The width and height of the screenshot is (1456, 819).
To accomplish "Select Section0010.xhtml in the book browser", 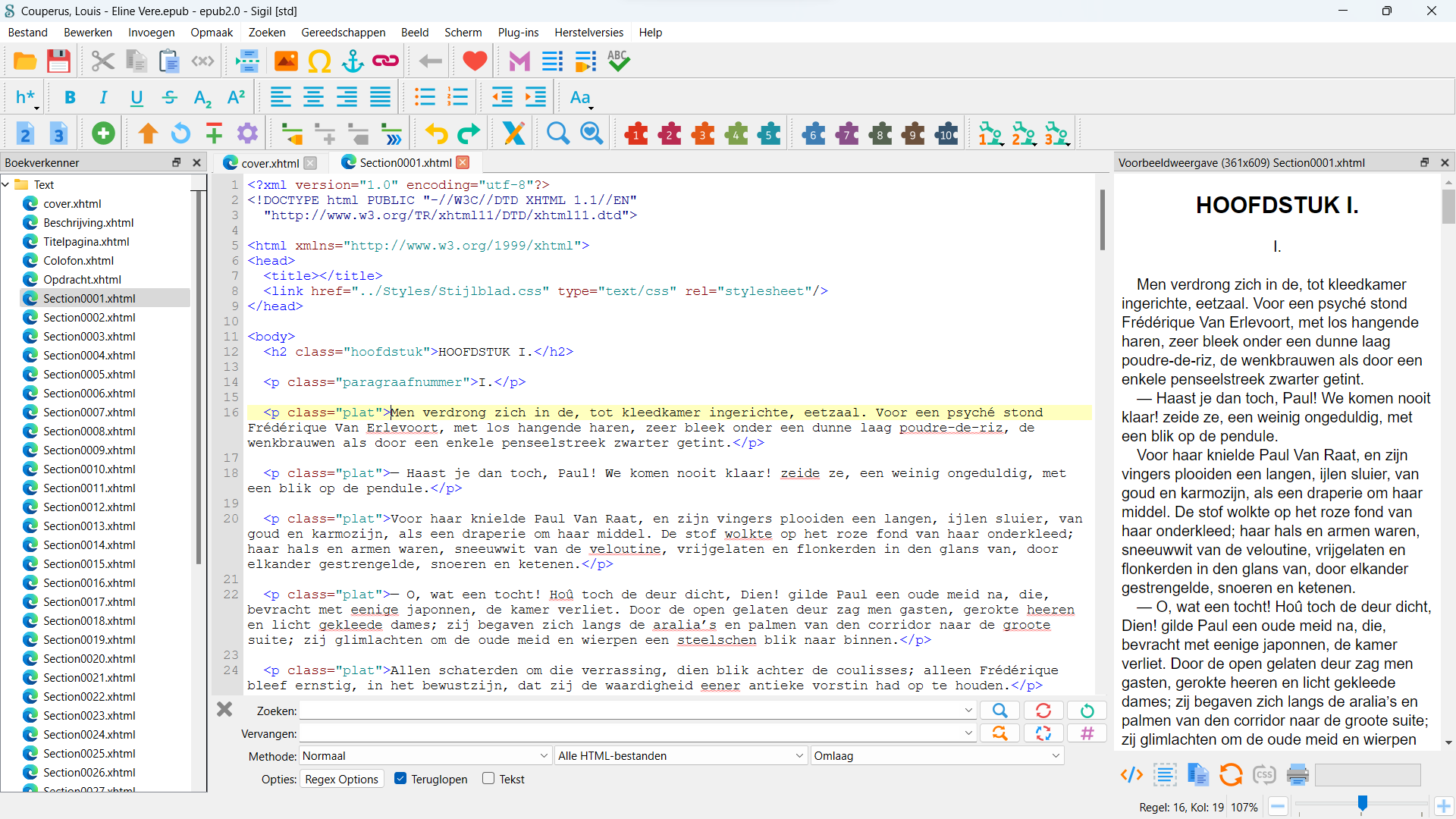I will (89, 469).
